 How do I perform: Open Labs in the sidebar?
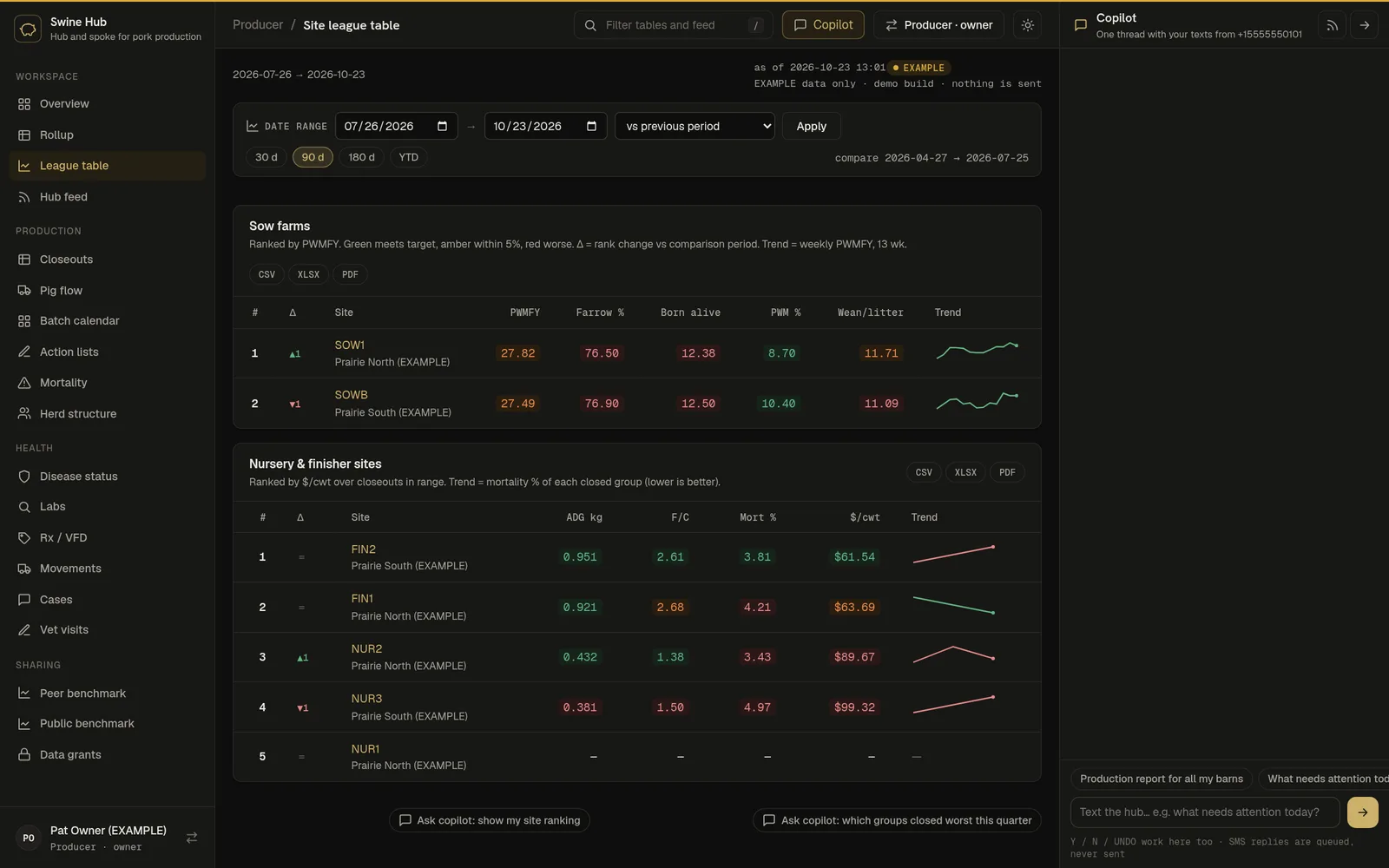point(108,507)
